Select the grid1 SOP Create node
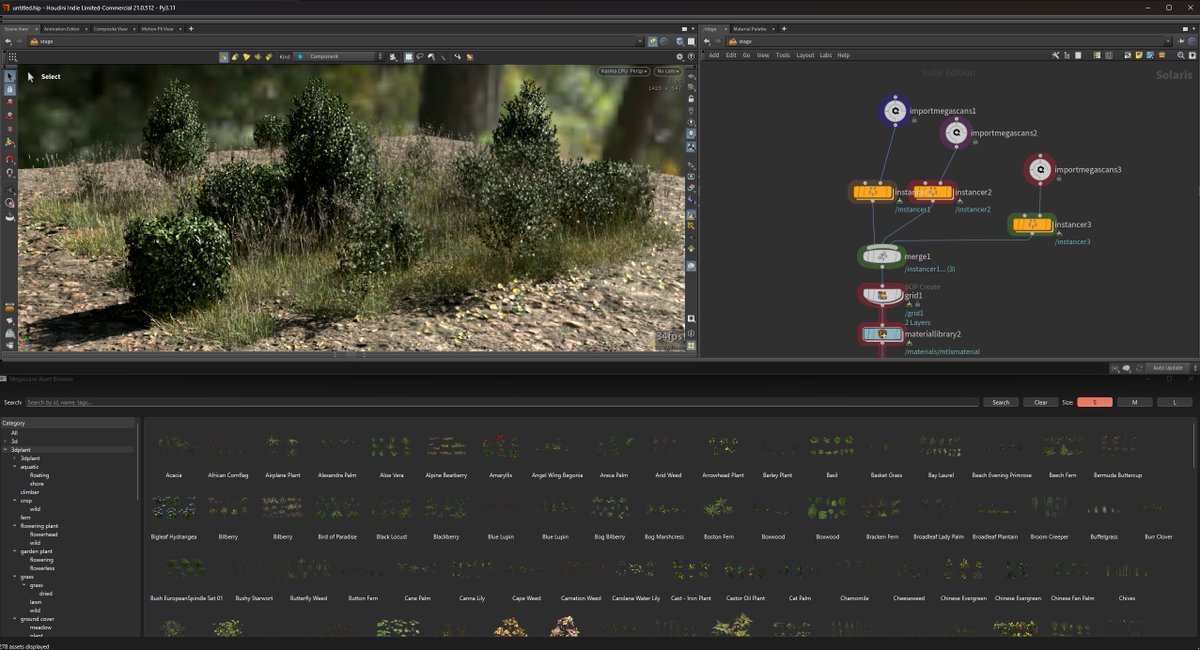 (x=881, y=295)
